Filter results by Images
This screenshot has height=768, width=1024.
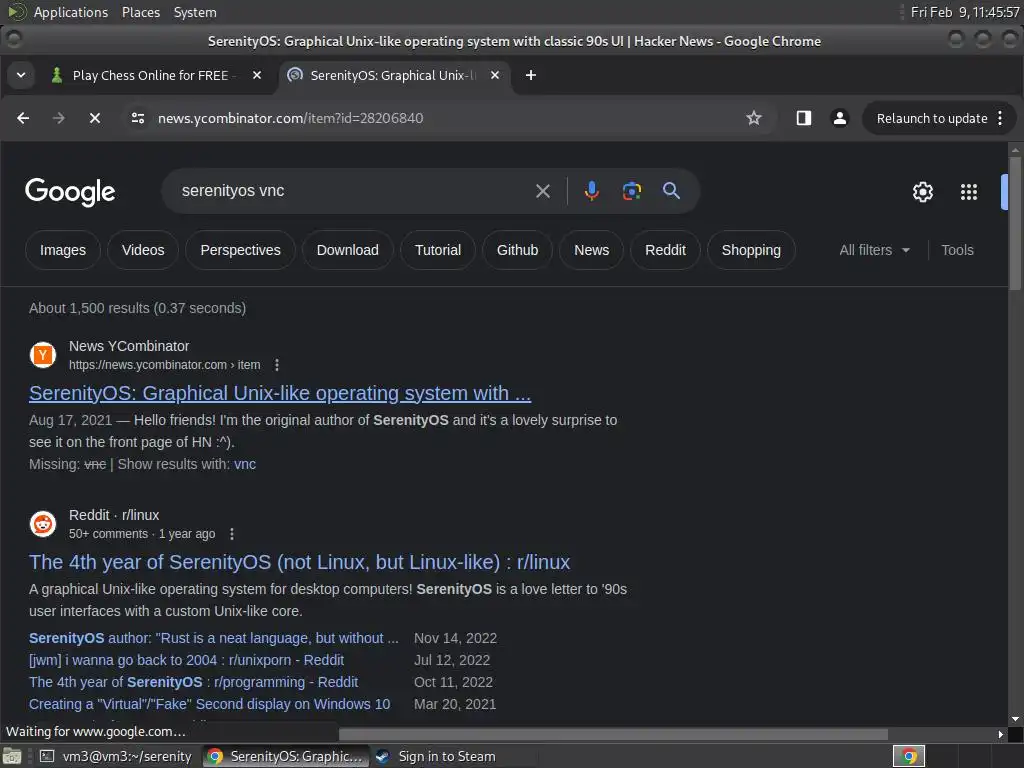(x=63, y=250)
